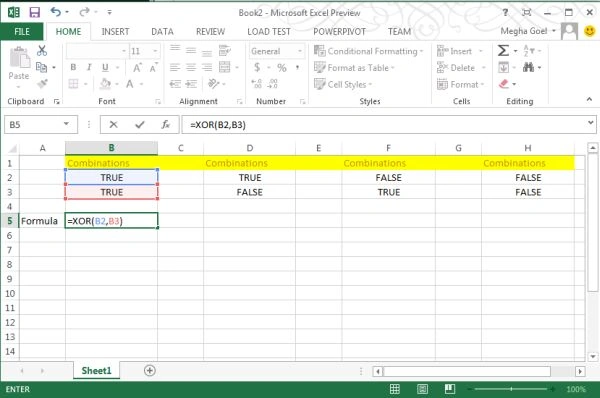Switch to the DATA tab
600x398 pixels.
(x=162, y=31)
